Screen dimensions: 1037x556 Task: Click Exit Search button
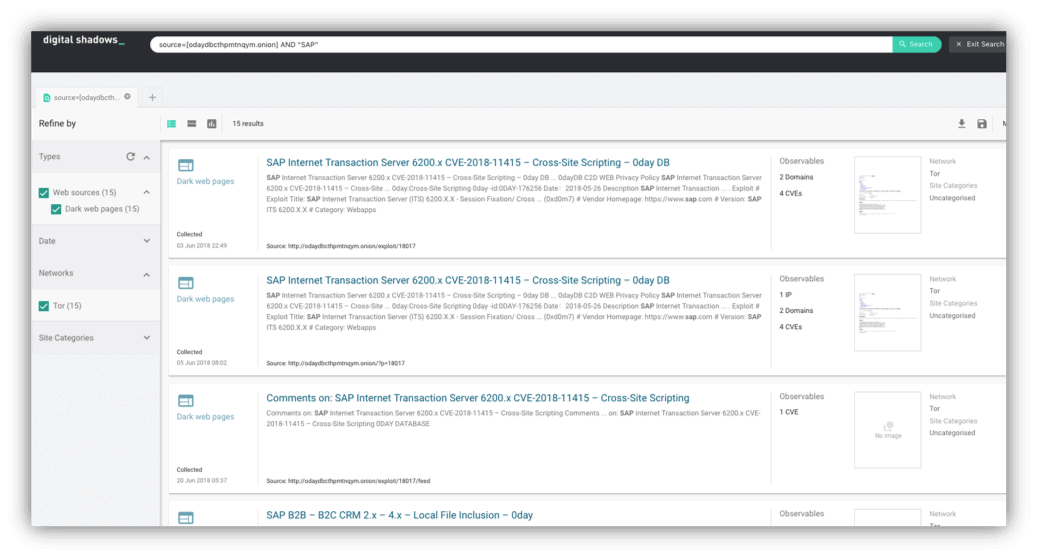coord(979,44)
